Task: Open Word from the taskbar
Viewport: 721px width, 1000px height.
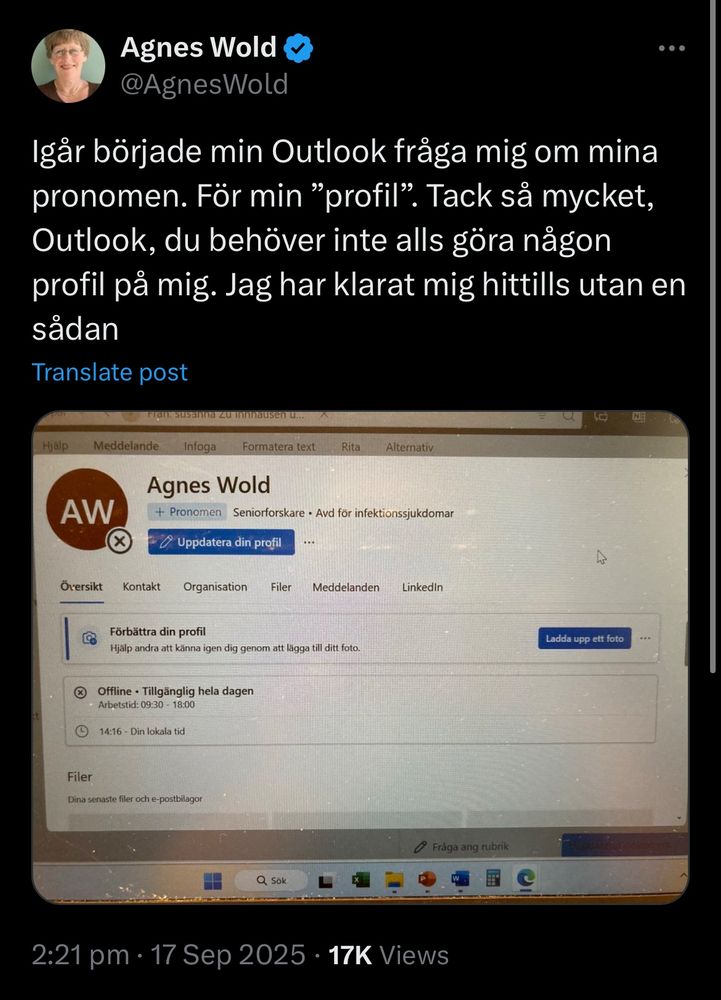Action: [460, 879]
